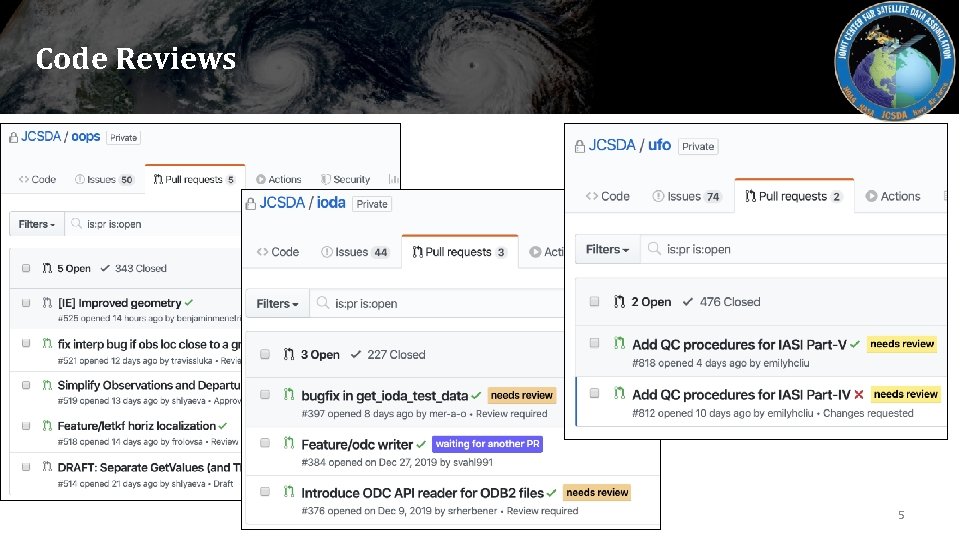Select Pull requests 2 tab in ufo
Screen dimensions: 960x540
point(794,196)
